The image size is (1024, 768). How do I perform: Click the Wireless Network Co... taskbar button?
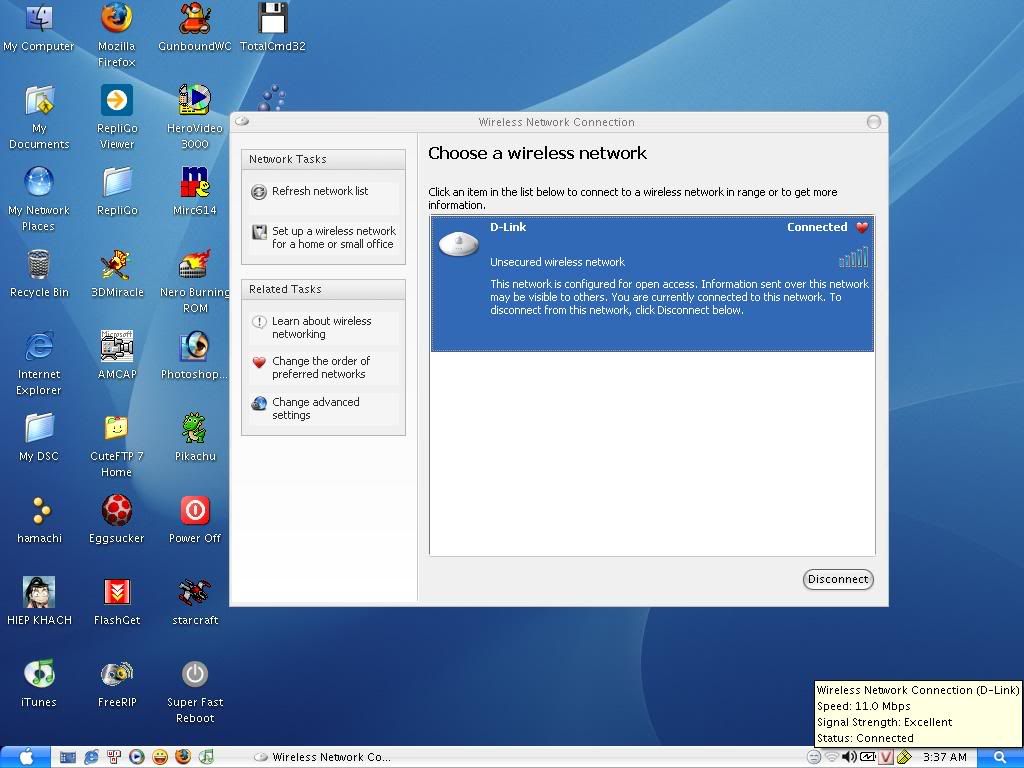pyautogui.click(x=323, y=757)
